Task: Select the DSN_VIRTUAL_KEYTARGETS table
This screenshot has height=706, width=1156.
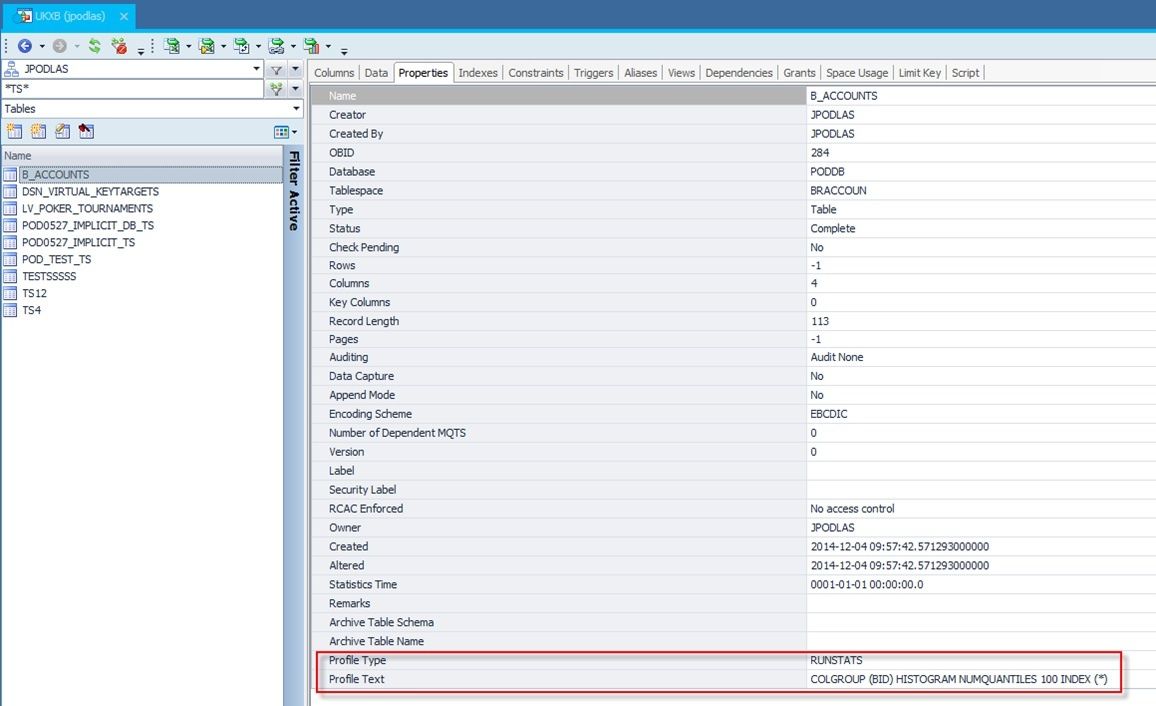Action: [x=90, y=192]
